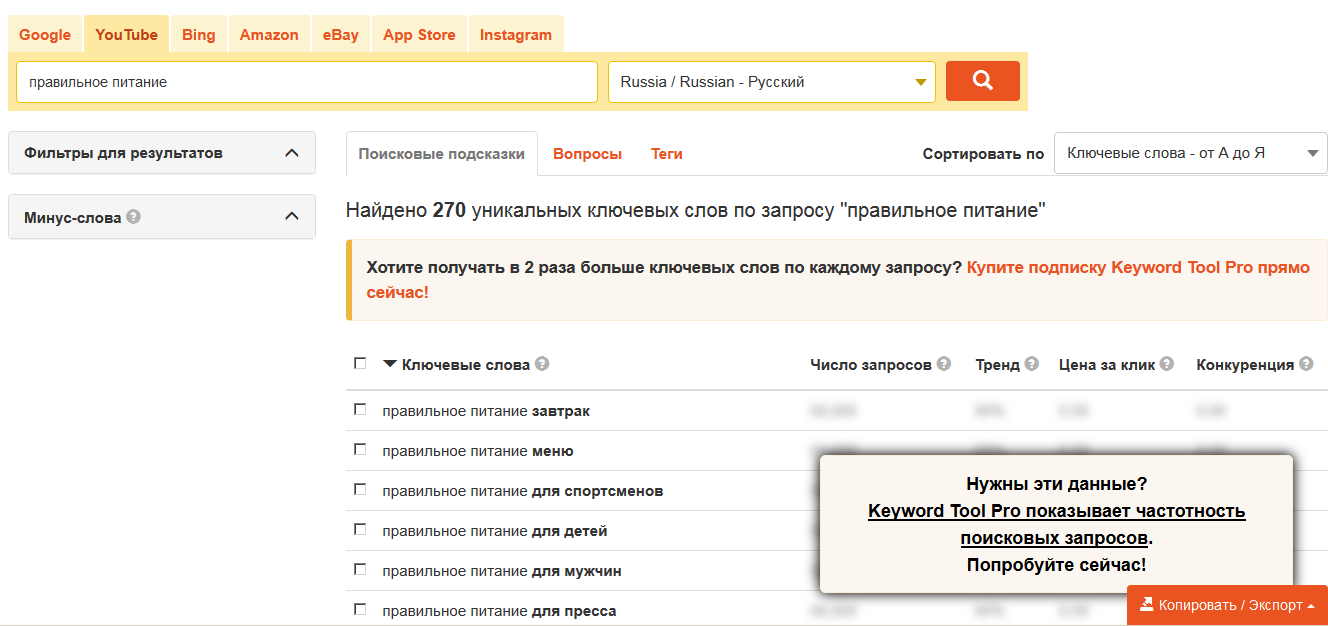Click help icon next to Минус-слова
Image resolution: width=1328 pixels, height=626 pixels.
click(134, 216)
